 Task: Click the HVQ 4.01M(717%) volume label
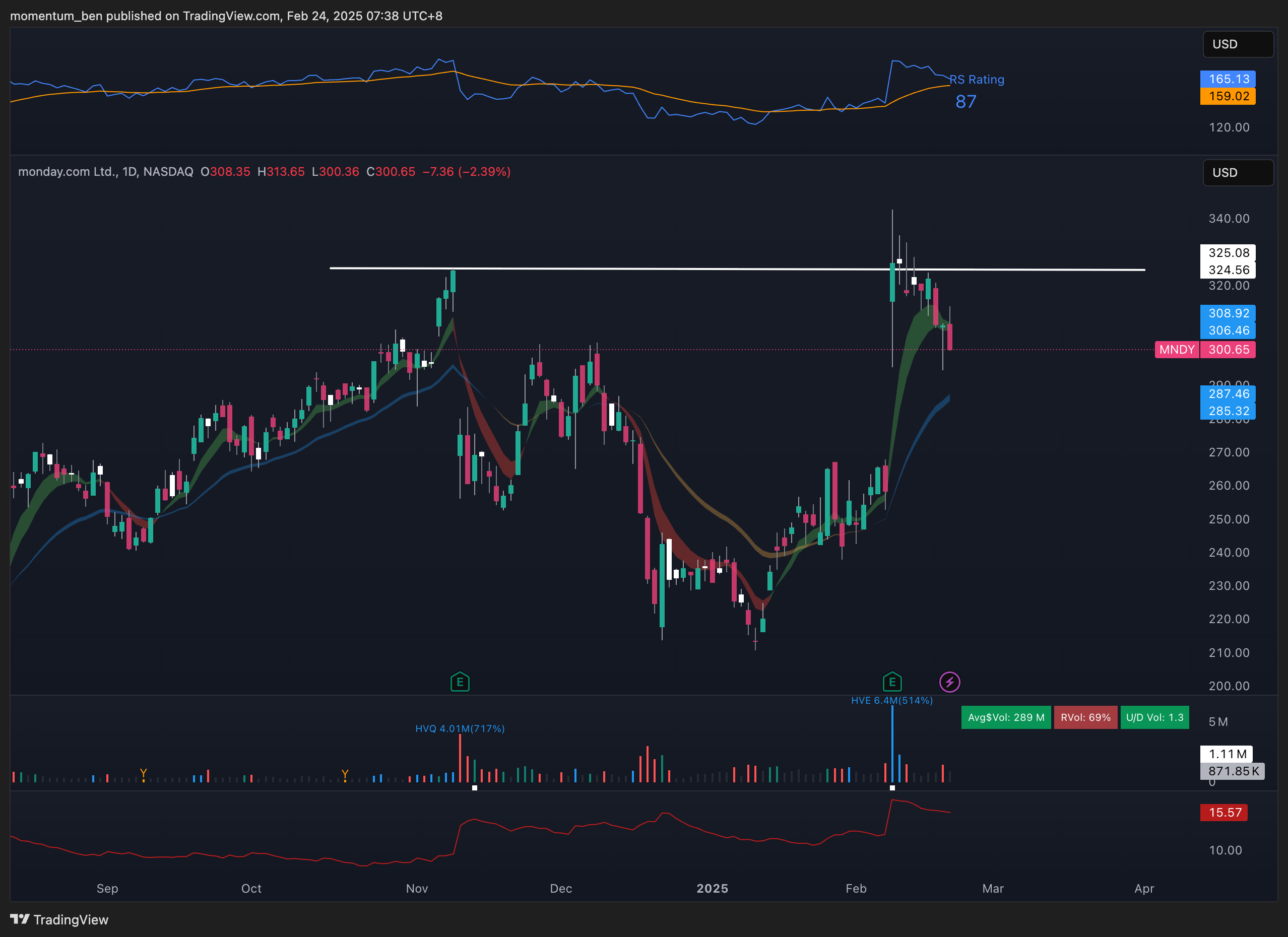point(460,728)
